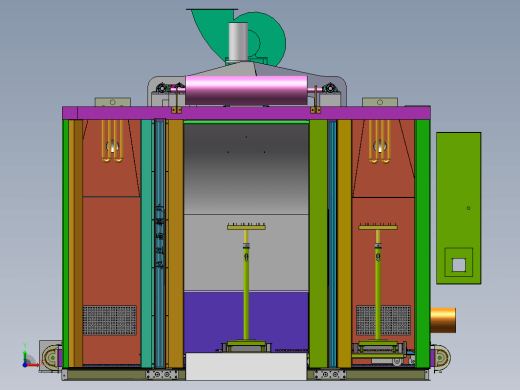Select the right perforated vent grille

[383, 320]
